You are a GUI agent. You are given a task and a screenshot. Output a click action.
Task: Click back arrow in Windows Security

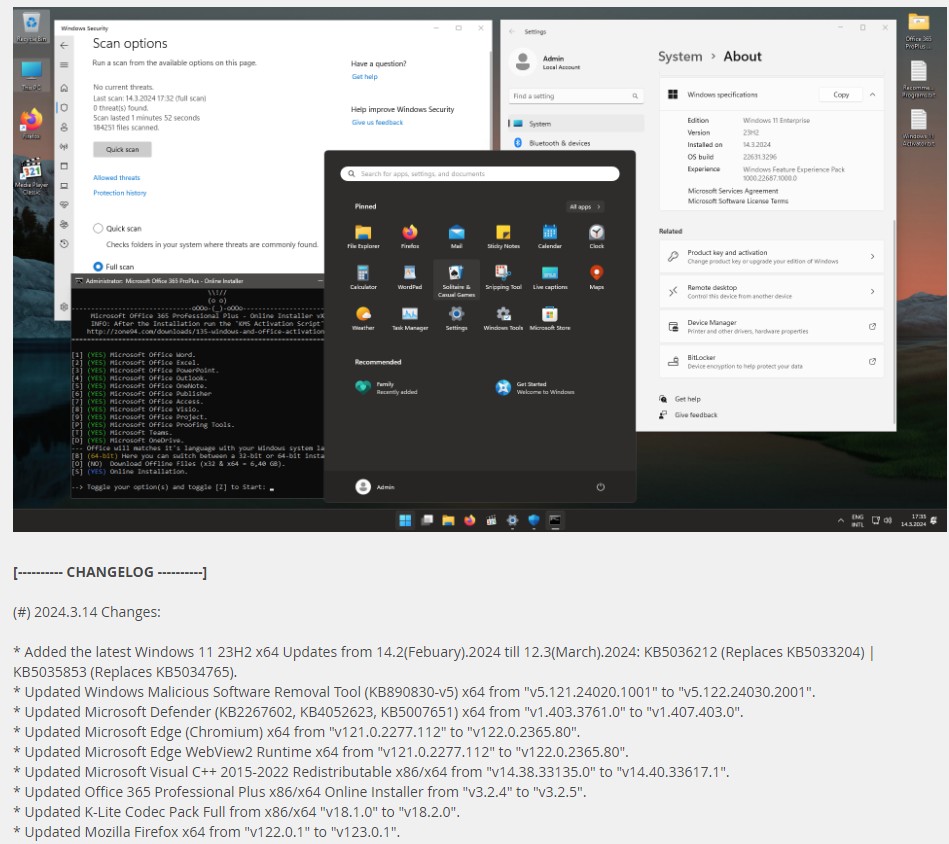[x=64, y=45]
